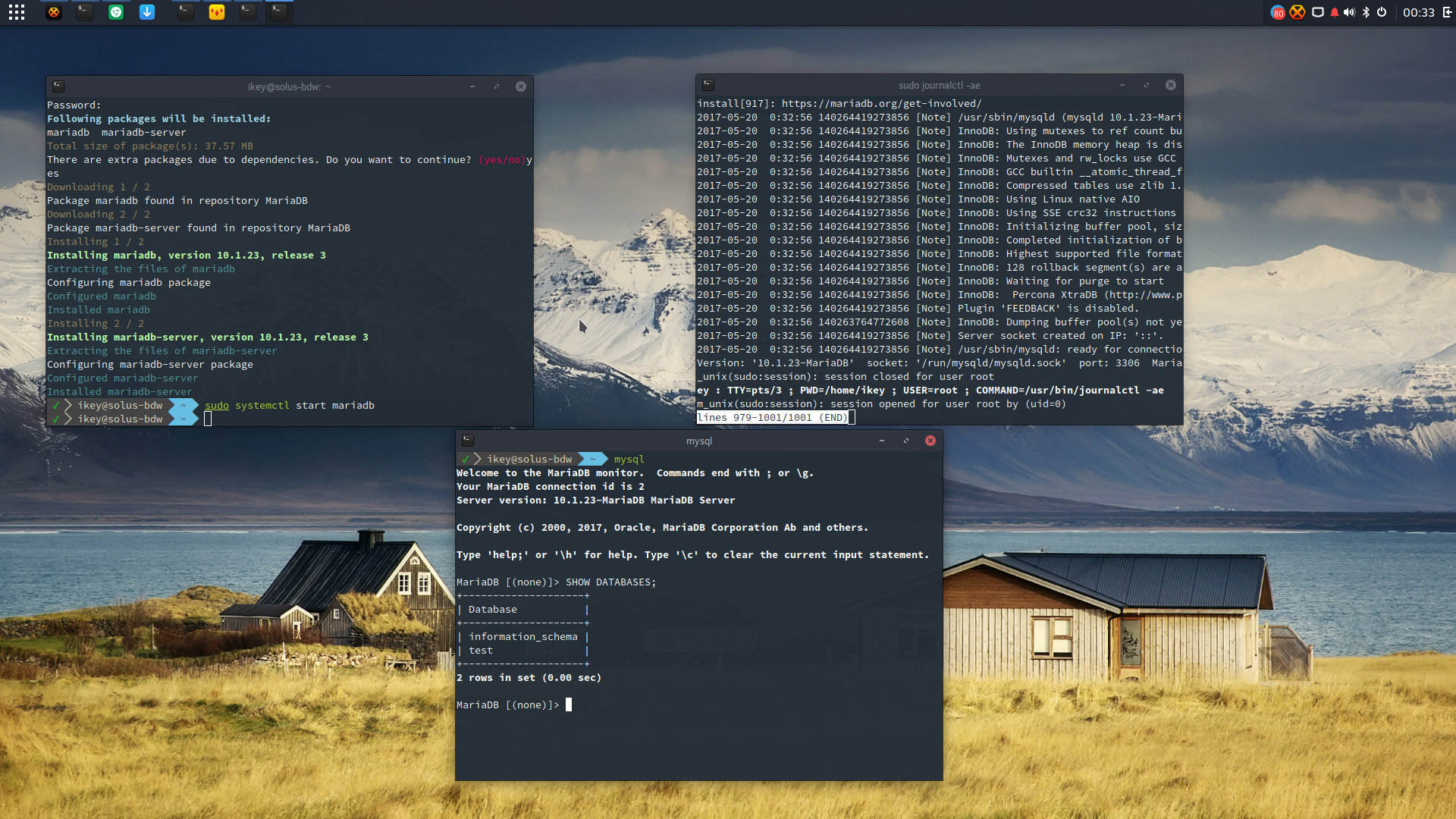Viewport: 1456px width, 819px height.
Task: Toggle the Raven sidebar arrow icon
Action: point(1447,12)
